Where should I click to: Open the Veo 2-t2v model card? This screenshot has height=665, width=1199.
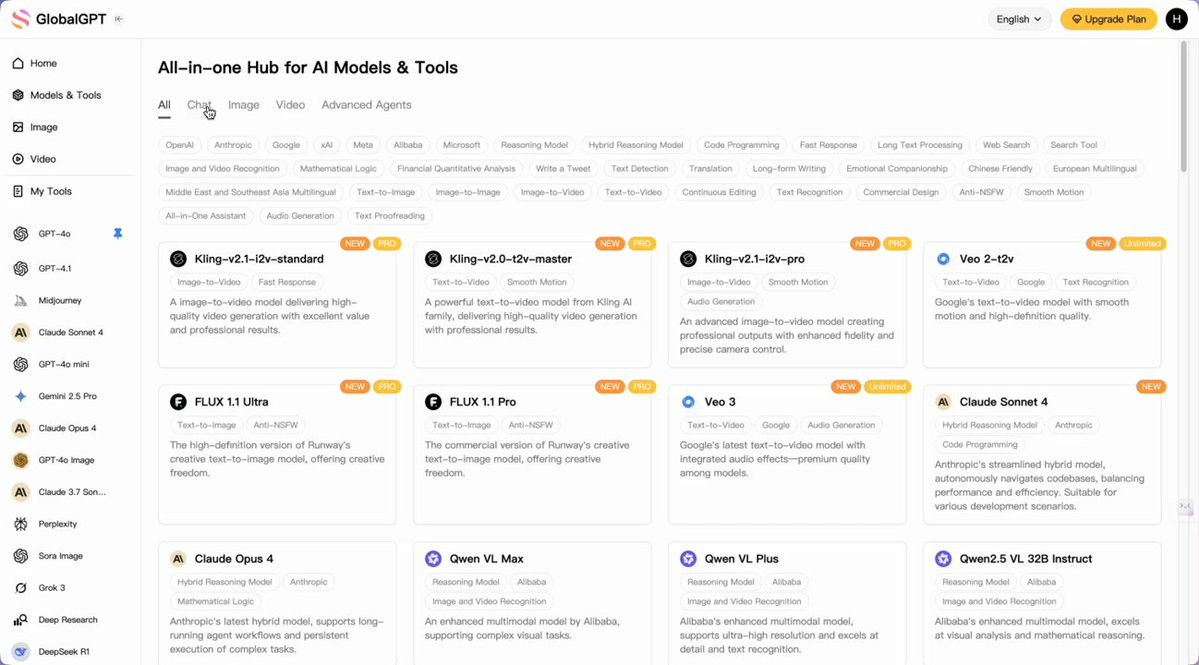[1042, 305]
